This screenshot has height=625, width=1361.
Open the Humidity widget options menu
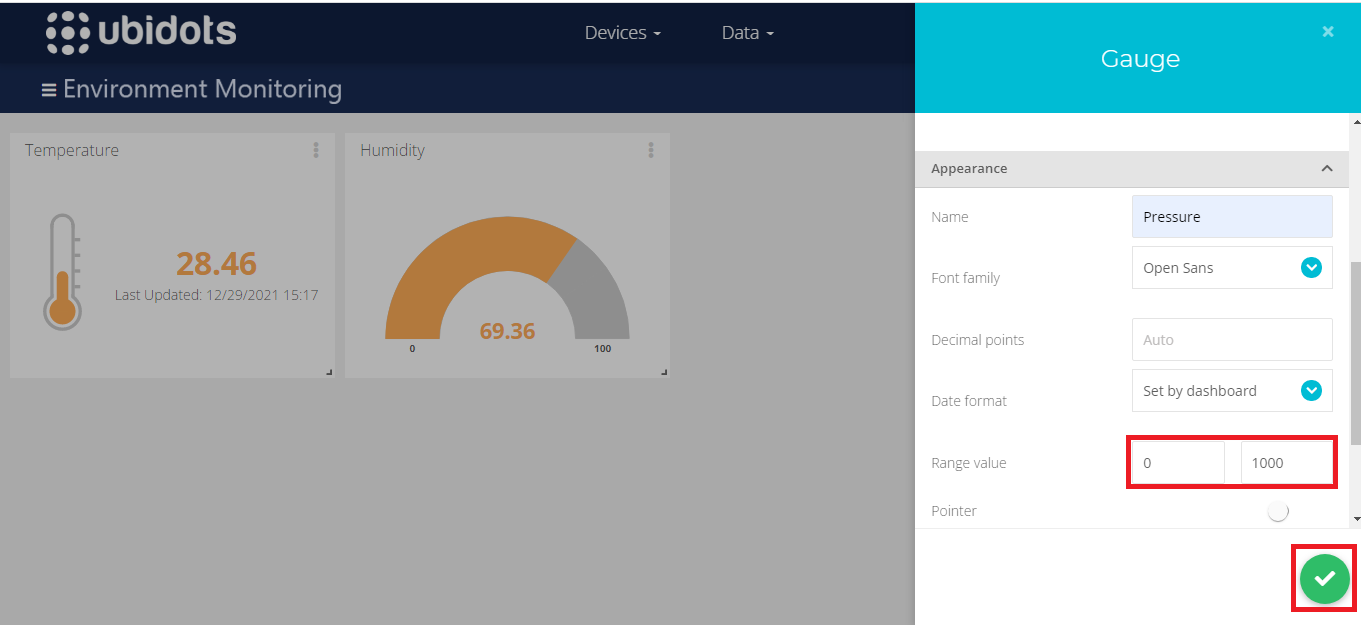click(651, 150)
